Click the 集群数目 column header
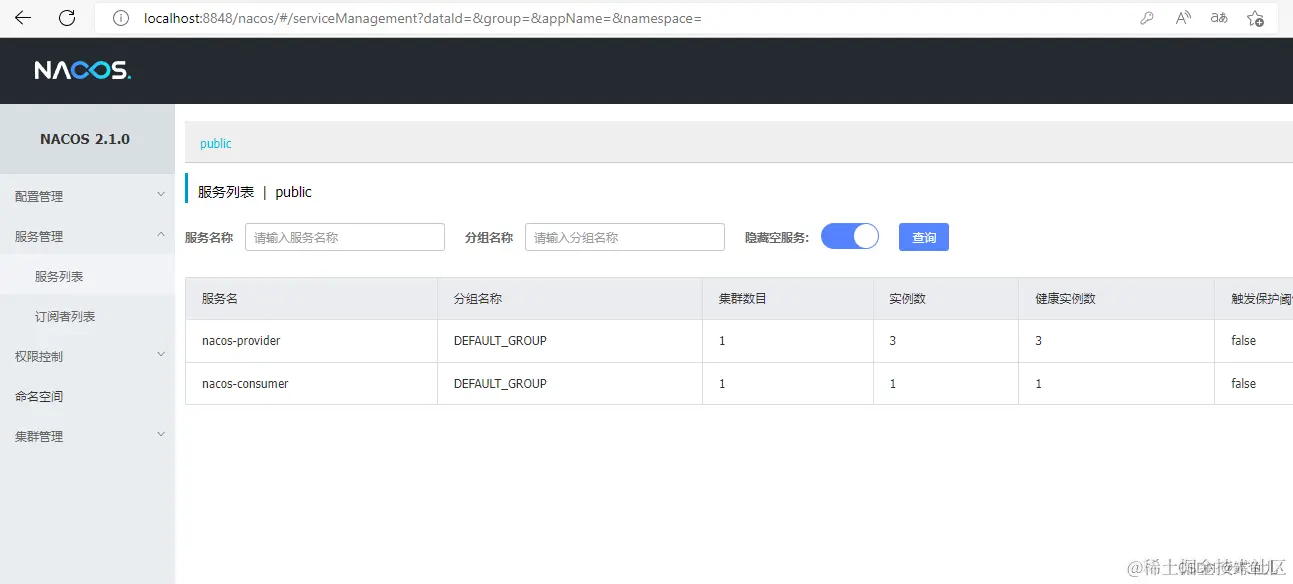1293x584 pixels. point(743,299)
